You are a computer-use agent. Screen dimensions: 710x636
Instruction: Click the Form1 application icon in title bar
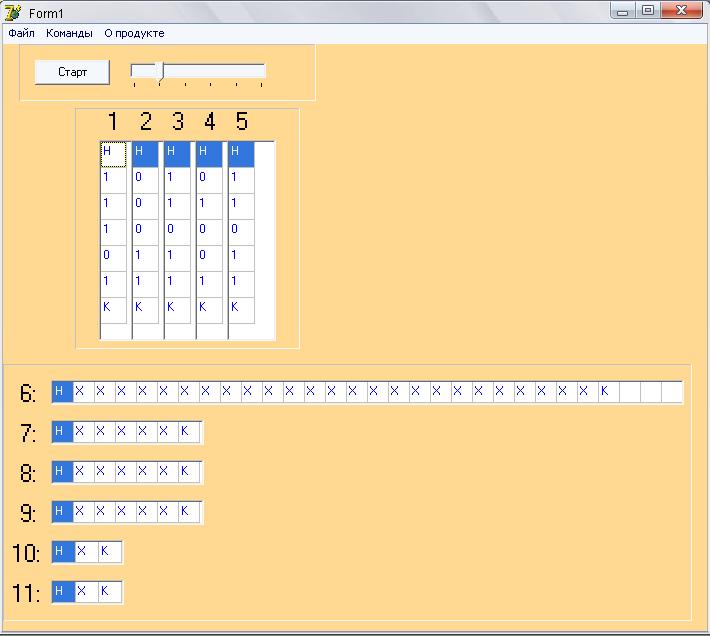point(13,13)
